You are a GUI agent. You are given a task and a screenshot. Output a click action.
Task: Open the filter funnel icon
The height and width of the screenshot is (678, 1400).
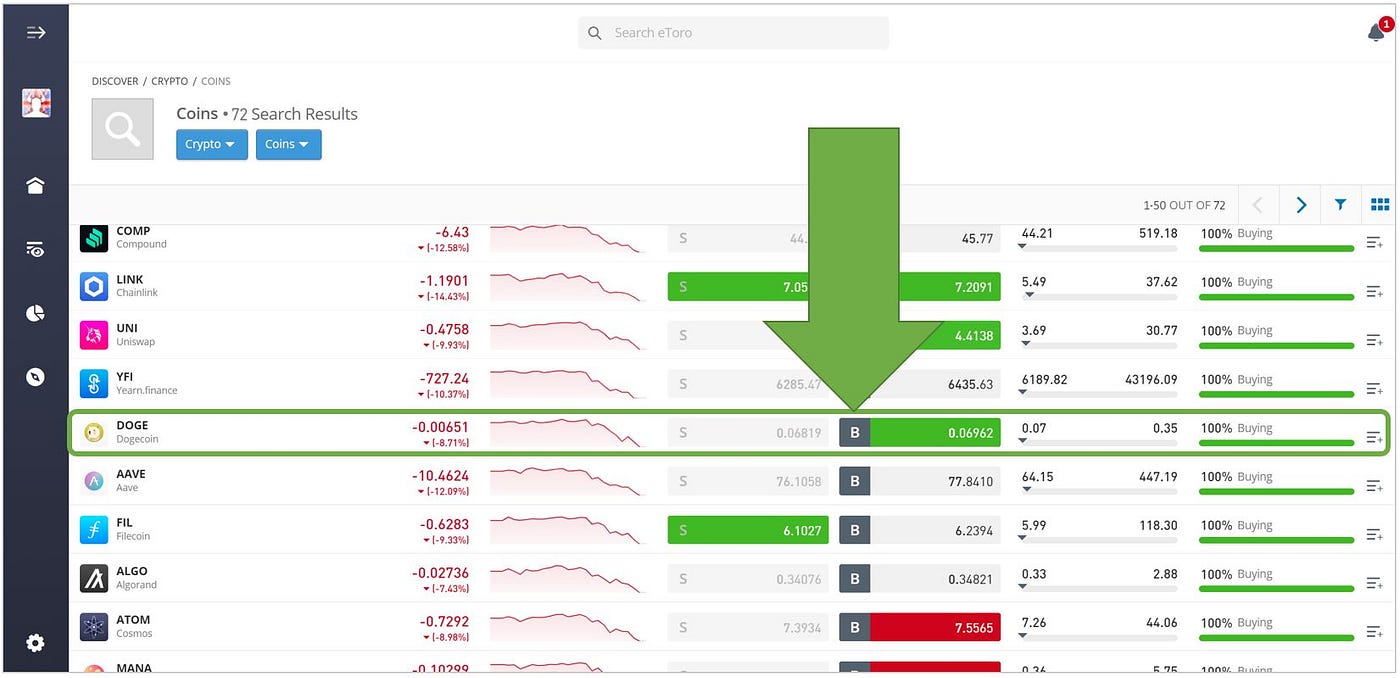click(x=1340, y=205)
